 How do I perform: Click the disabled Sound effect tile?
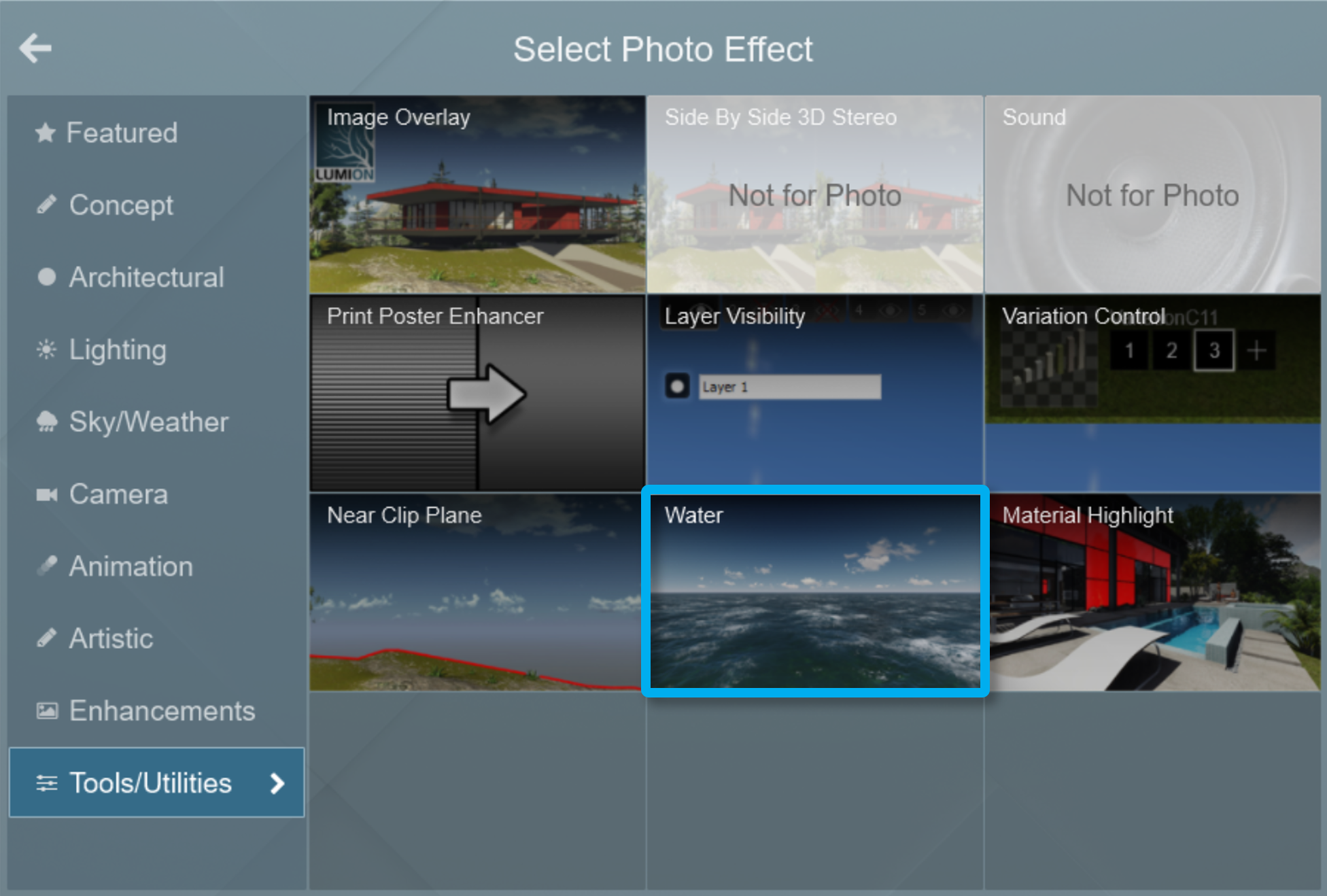[x=1152, y=194]
